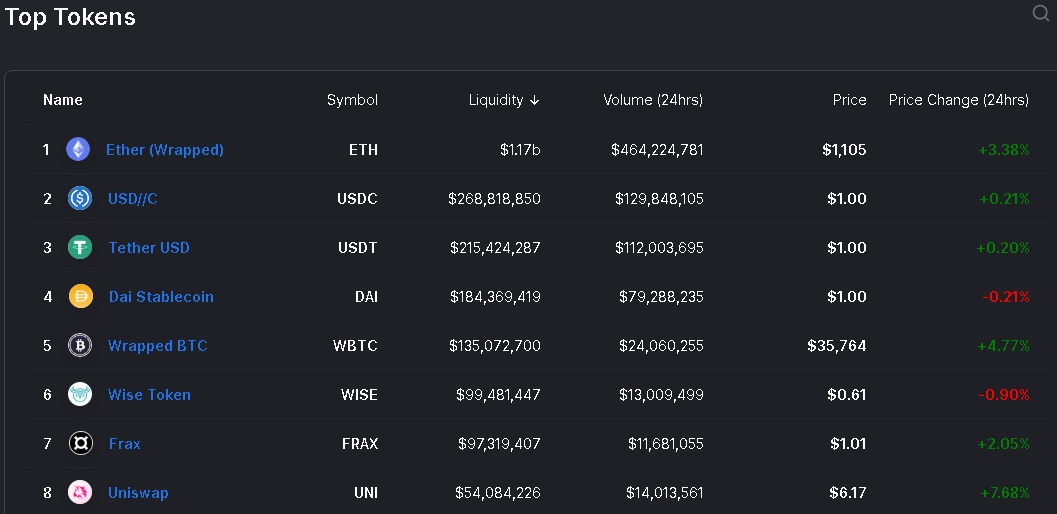This screenshot has height=514, width=1057.
Task: Click the Wrapped BTC icon
Action: tap(80, 345)
